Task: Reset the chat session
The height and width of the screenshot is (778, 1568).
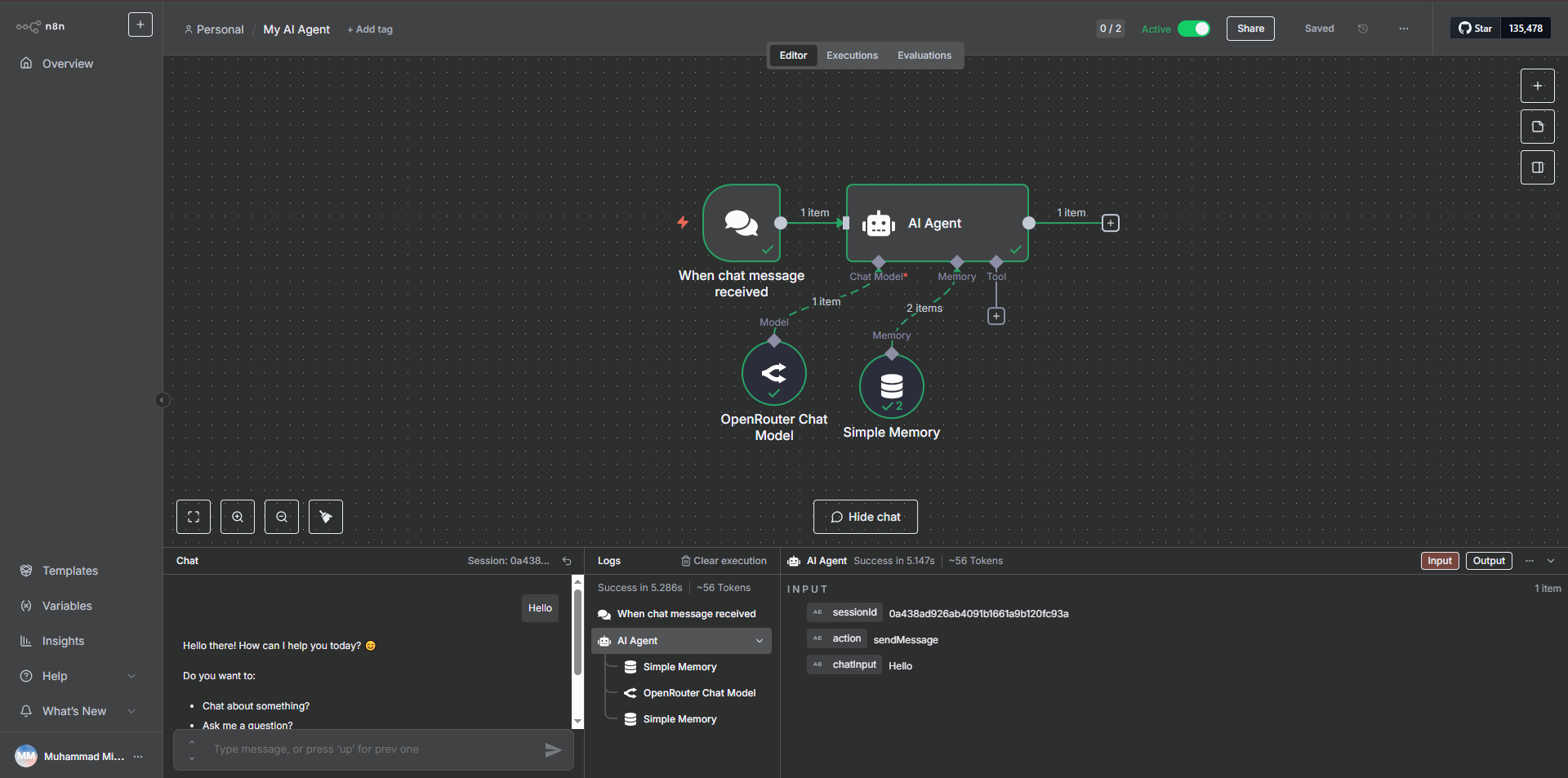Action: point(567,561)
